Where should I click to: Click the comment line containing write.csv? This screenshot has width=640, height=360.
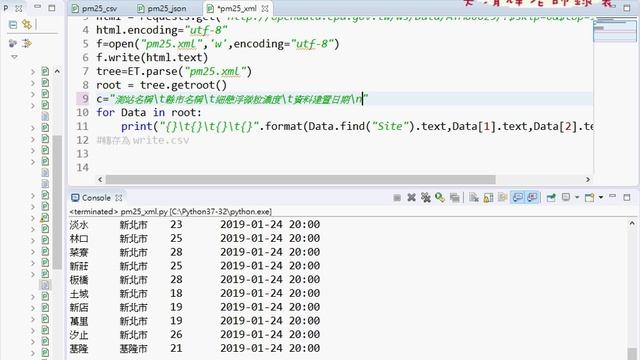(x=143, y=140)
